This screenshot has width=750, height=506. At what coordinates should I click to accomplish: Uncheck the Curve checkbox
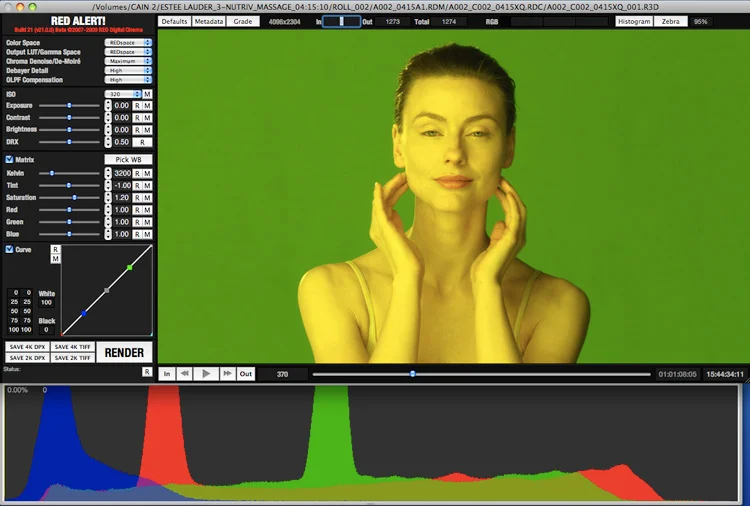9,249
